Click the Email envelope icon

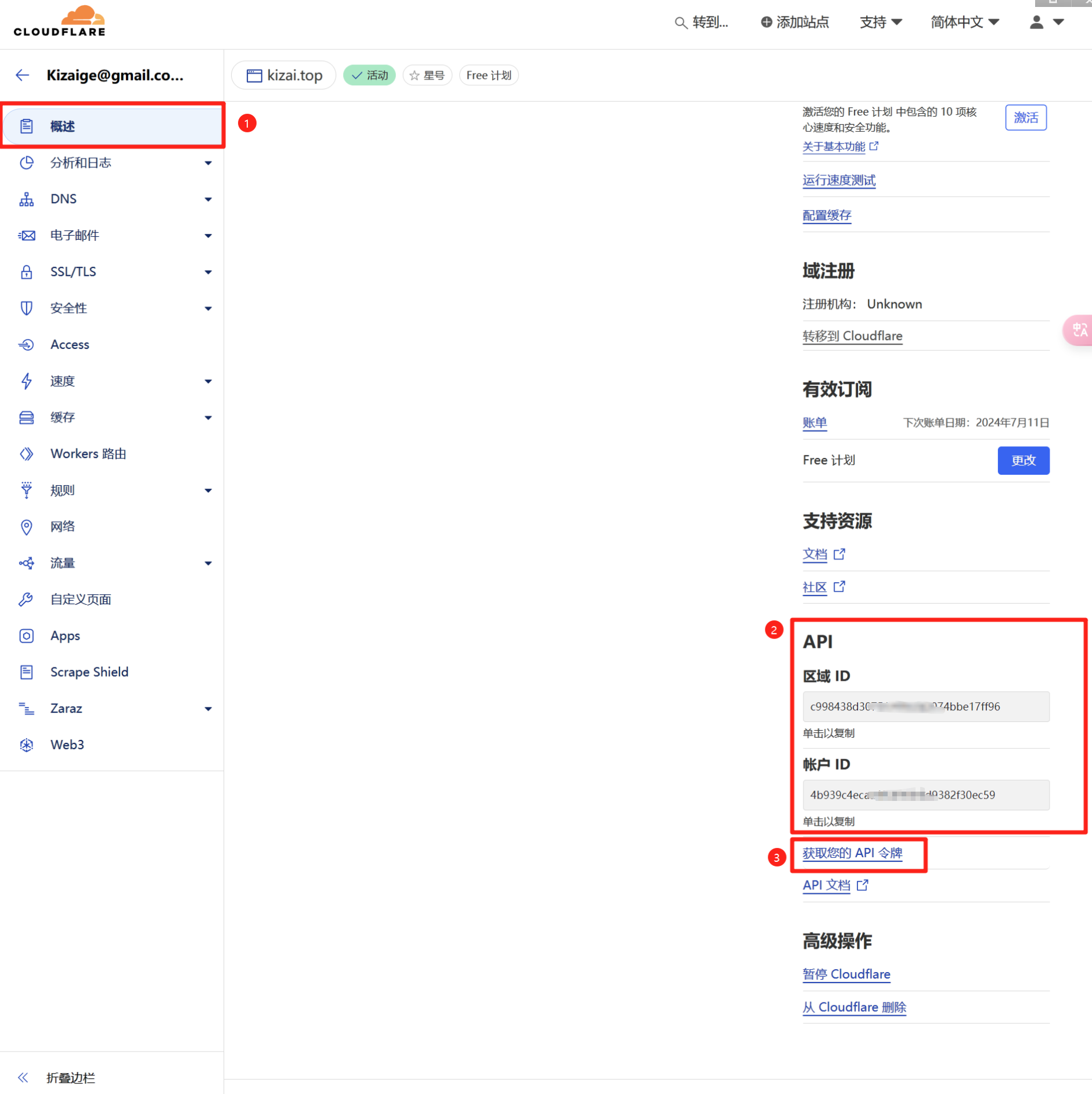pos(26,235)
